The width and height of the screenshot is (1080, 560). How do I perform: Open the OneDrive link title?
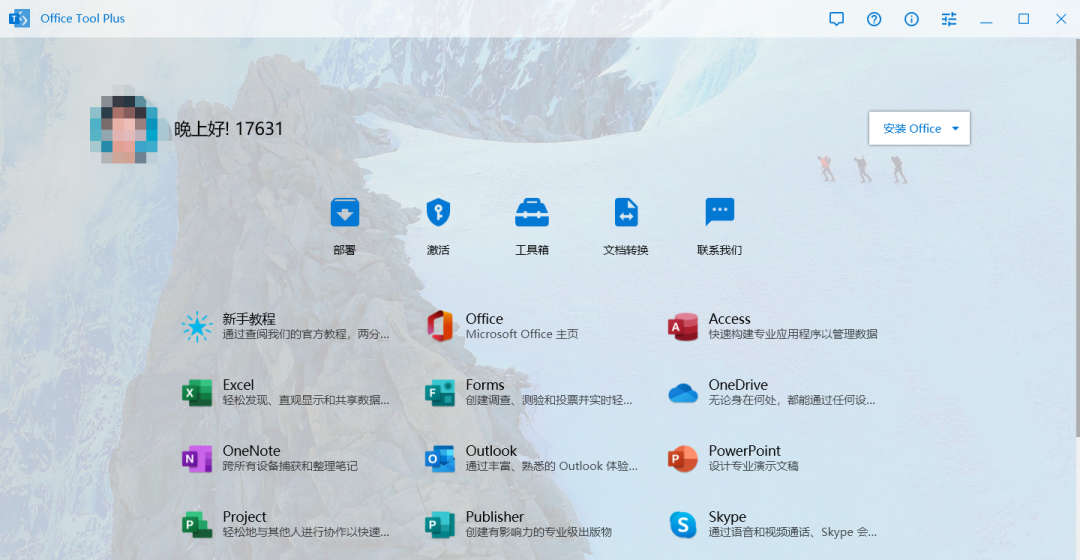tap(738, 385)
